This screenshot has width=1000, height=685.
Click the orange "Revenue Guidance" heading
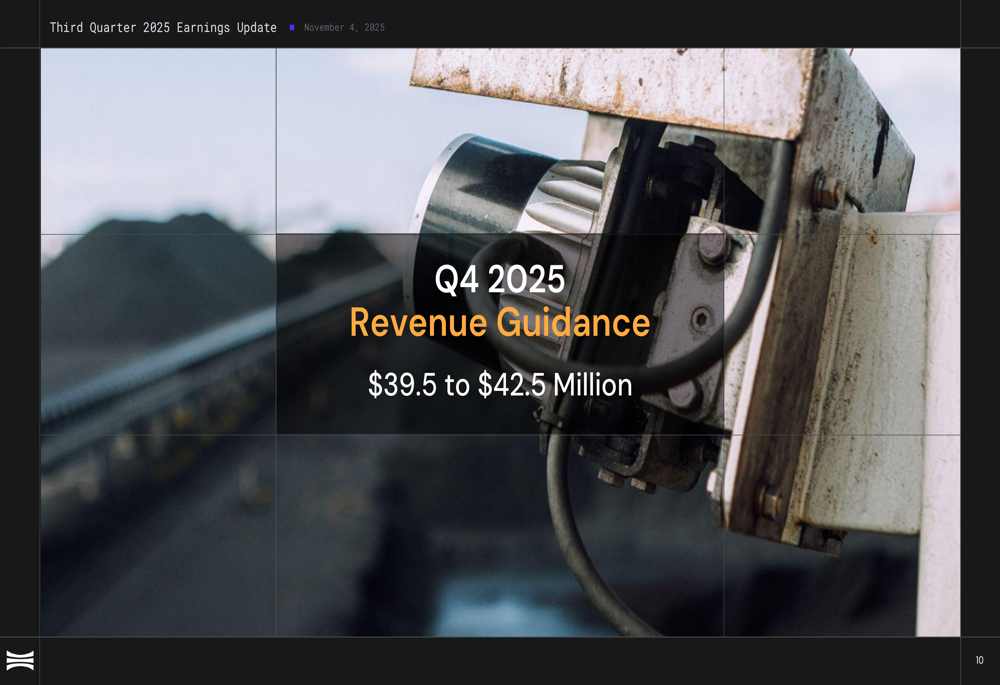500,322
